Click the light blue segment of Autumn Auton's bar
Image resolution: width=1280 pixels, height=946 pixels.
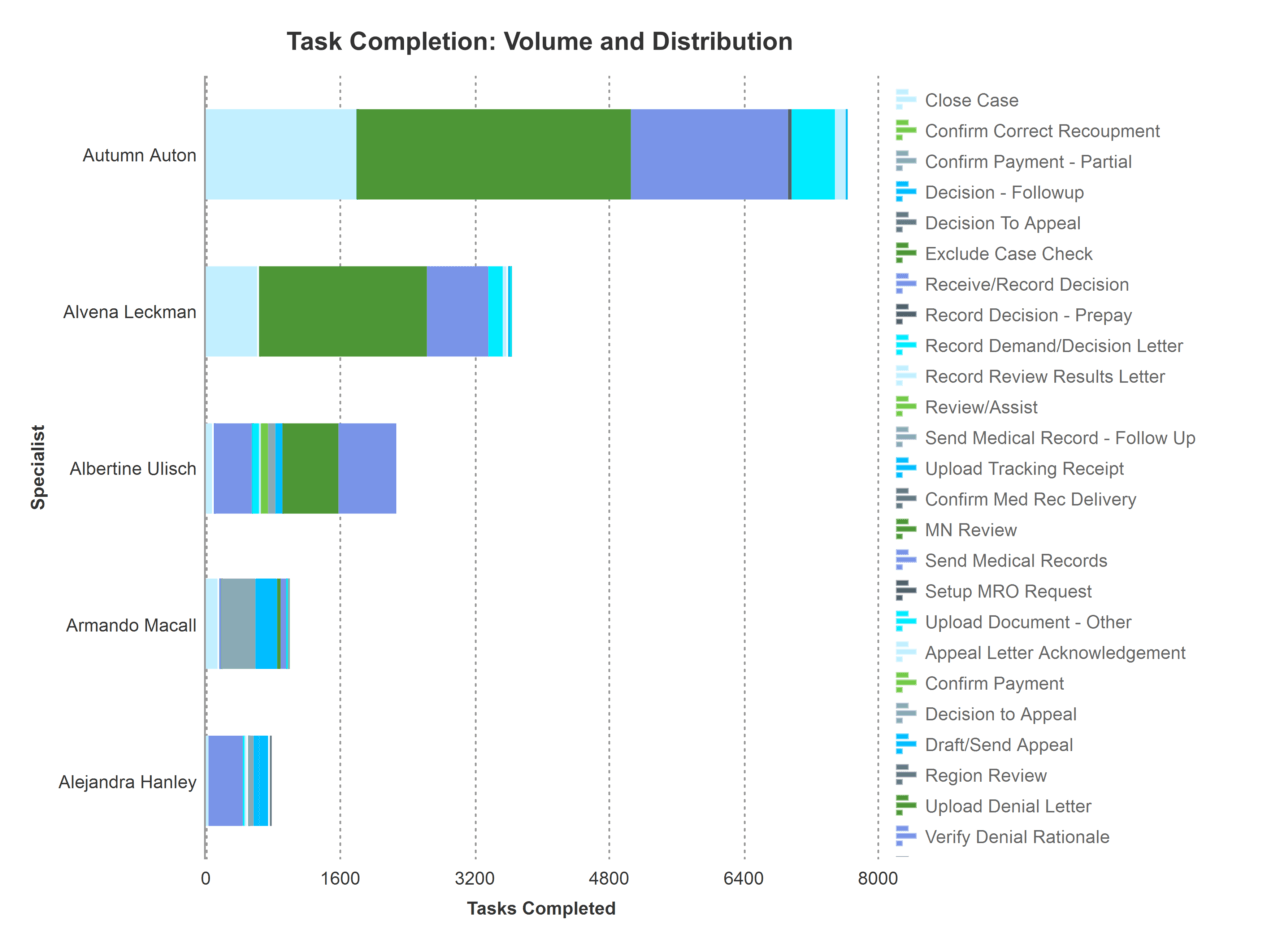coord(280,154)
